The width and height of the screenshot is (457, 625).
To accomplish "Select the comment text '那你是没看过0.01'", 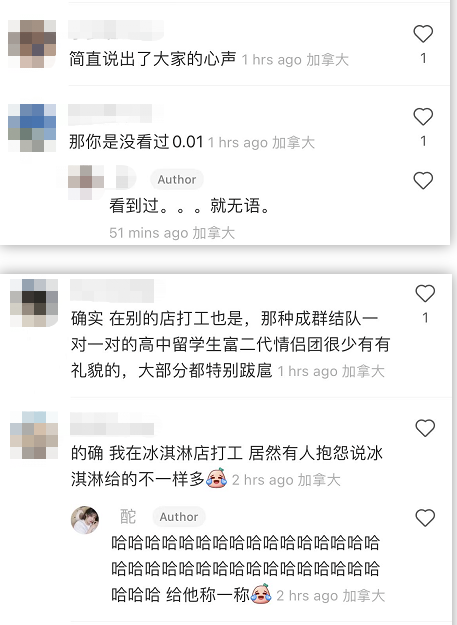I will tap(136, 142).
